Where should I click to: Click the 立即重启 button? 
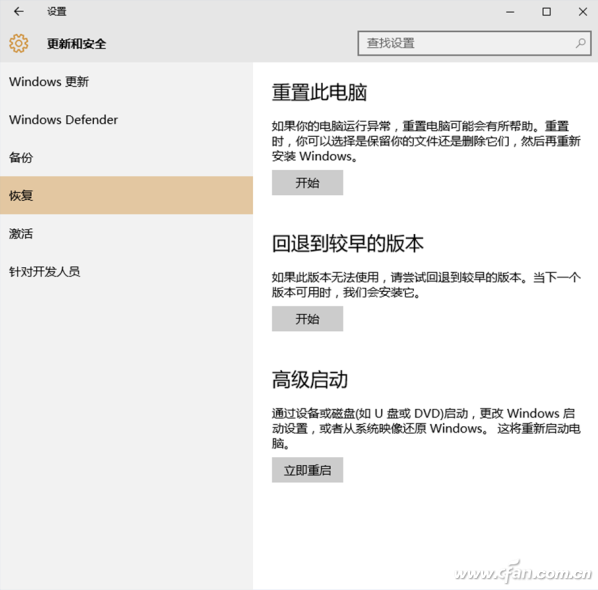pyautogui.click(x=307, y=470)
